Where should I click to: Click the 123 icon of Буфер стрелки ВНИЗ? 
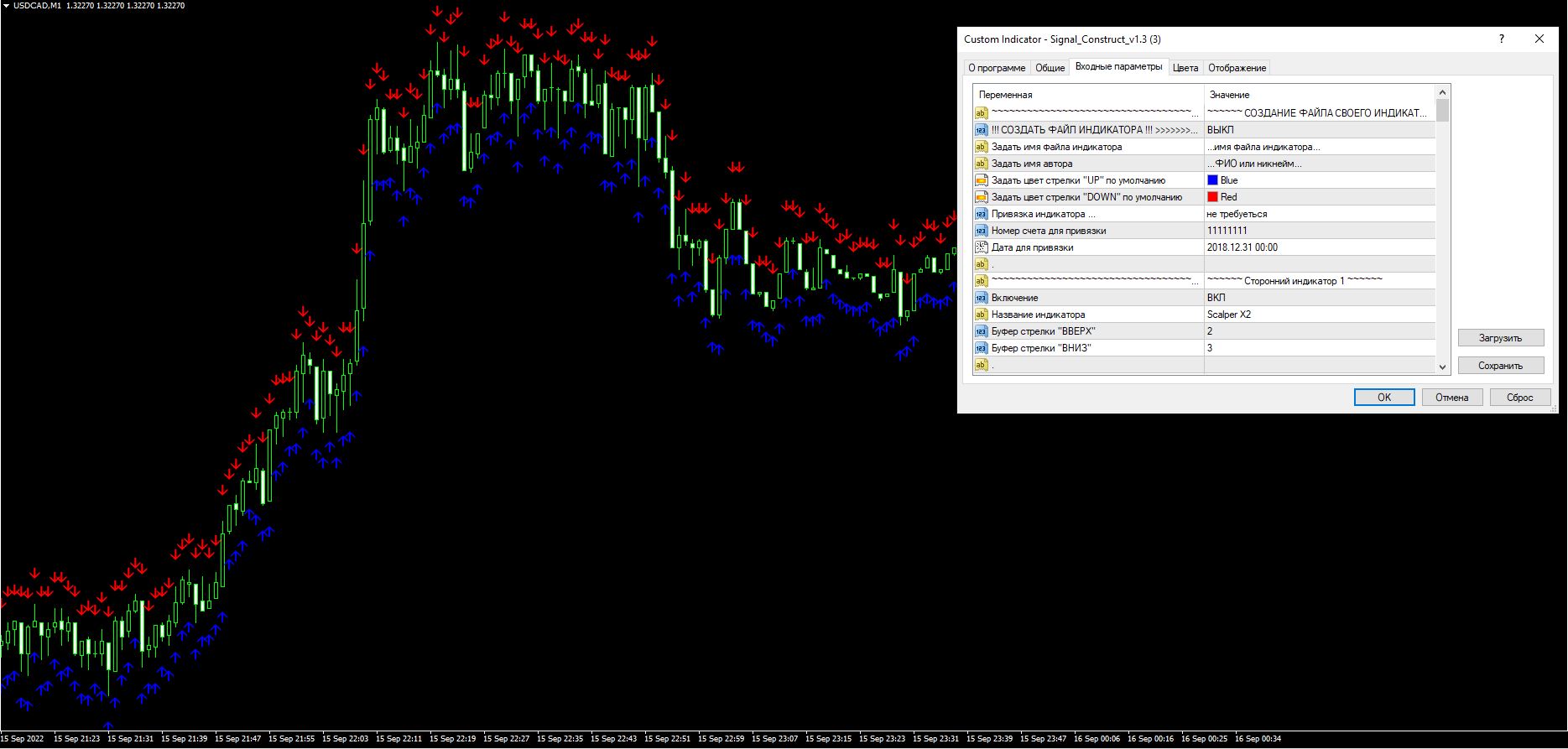[x=982, y=348]
